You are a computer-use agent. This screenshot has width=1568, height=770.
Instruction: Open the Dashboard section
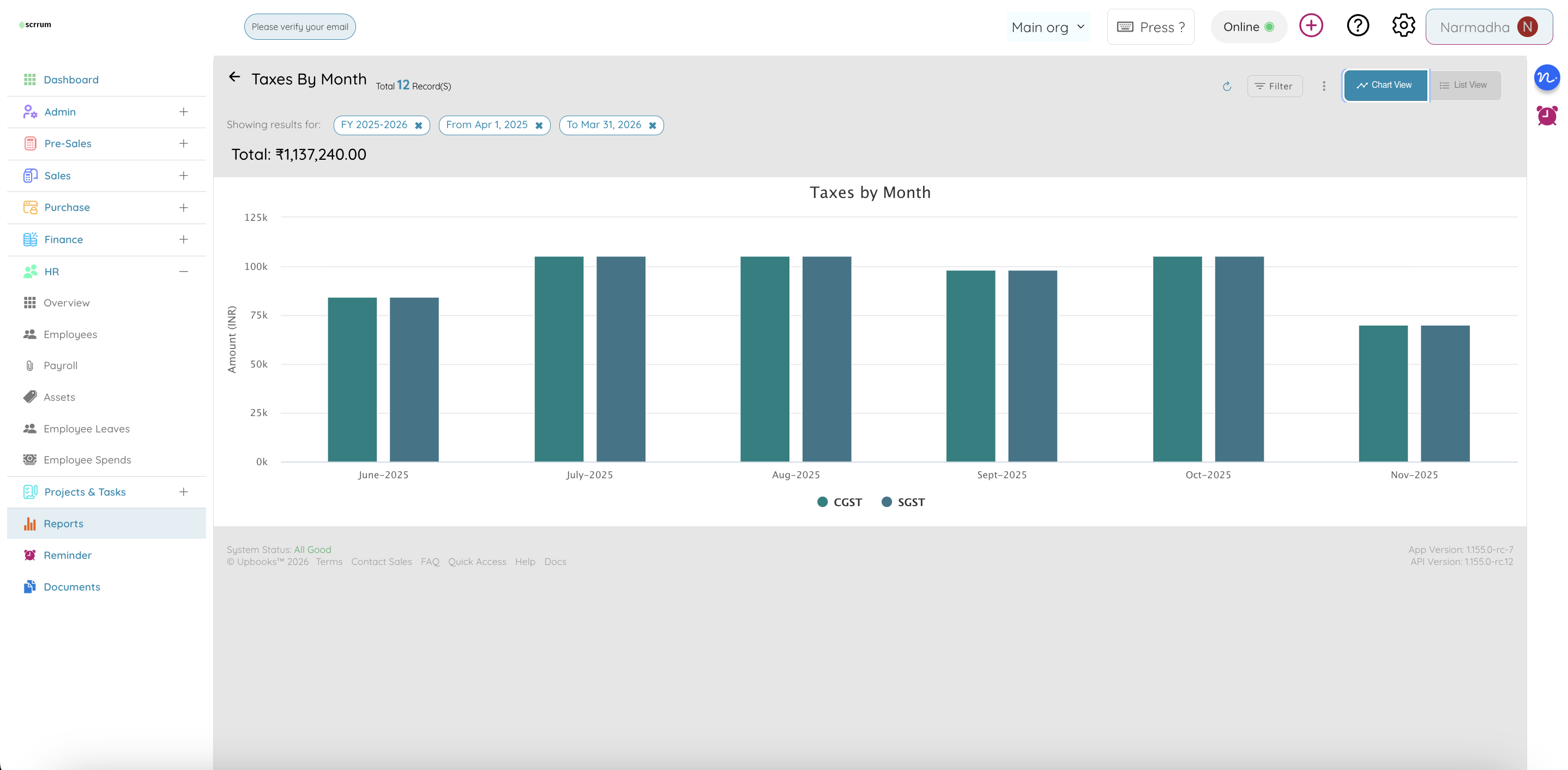click(71, 79)
